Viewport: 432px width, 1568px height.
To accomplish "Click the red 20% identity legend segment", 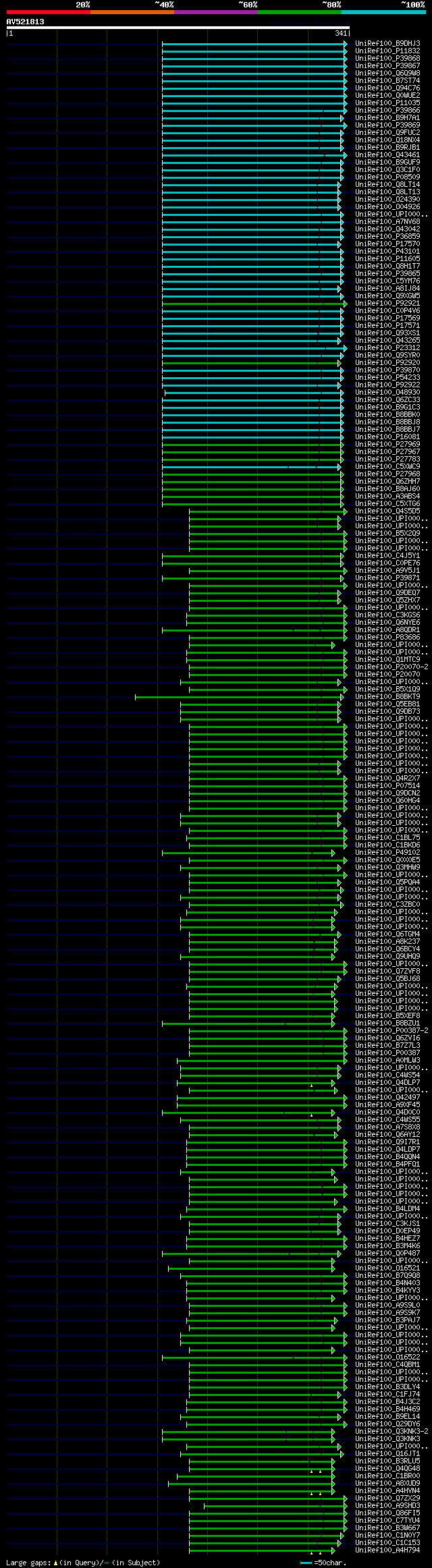I will click(x=48, y=12).
